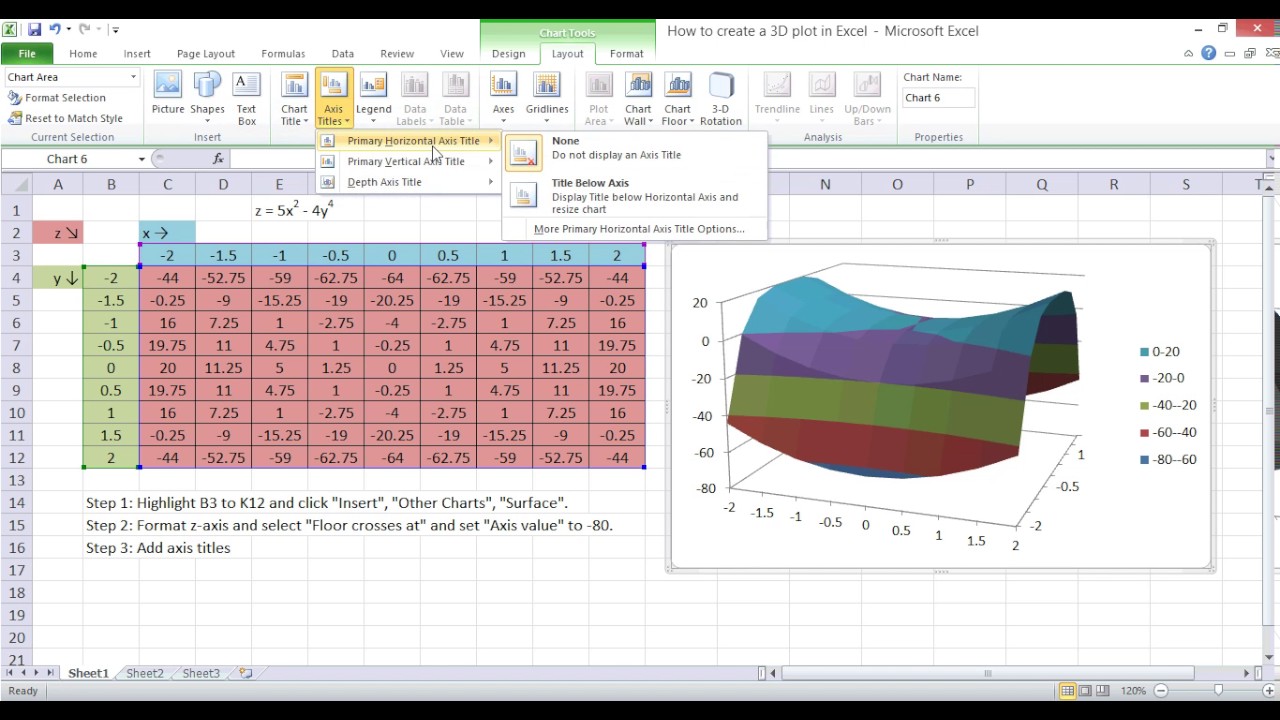
Task: Go to next sheet tab scroll arrow
Action: click(37, 674)
